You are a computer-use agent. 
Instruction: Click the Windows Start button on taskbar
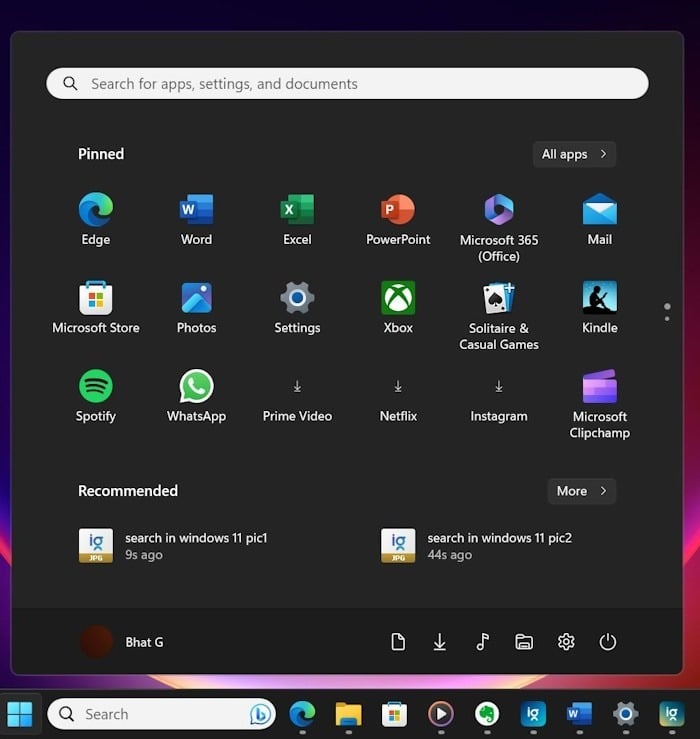[x=20, y=714]
